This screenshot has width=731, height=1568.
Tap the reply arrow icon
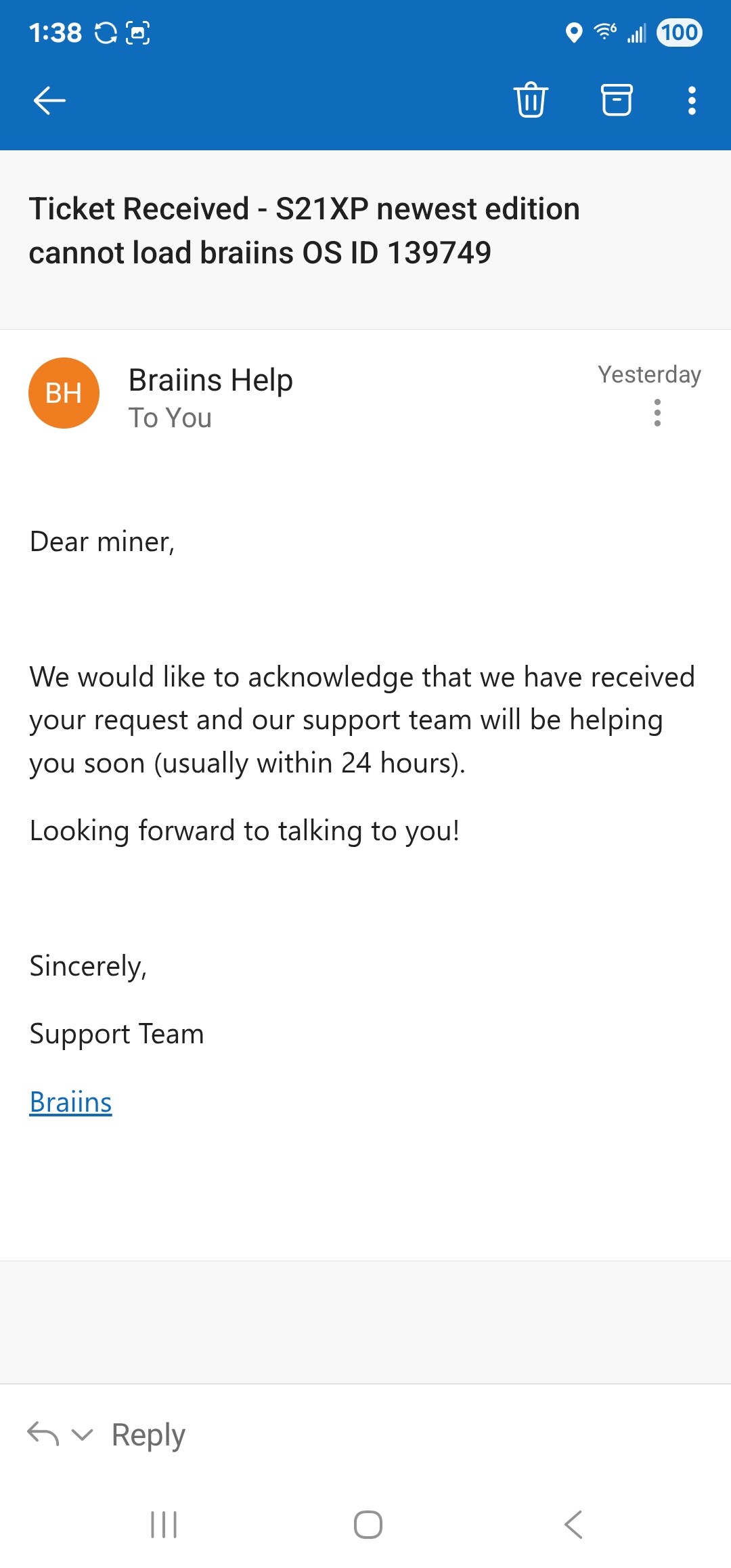43,1434
